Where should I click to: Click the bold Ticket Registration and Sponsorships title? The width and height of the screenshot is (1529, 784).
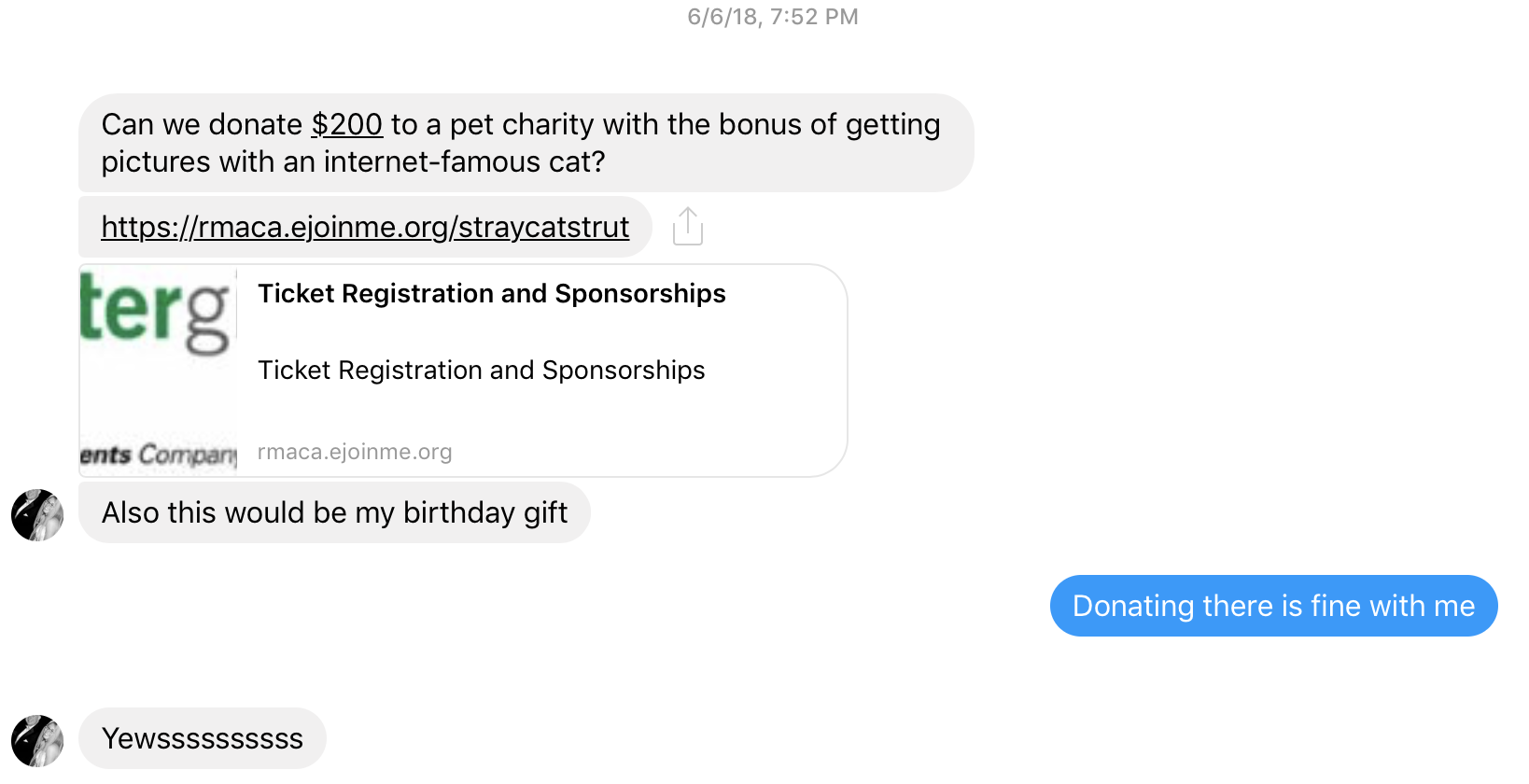[x=491, y=294]
